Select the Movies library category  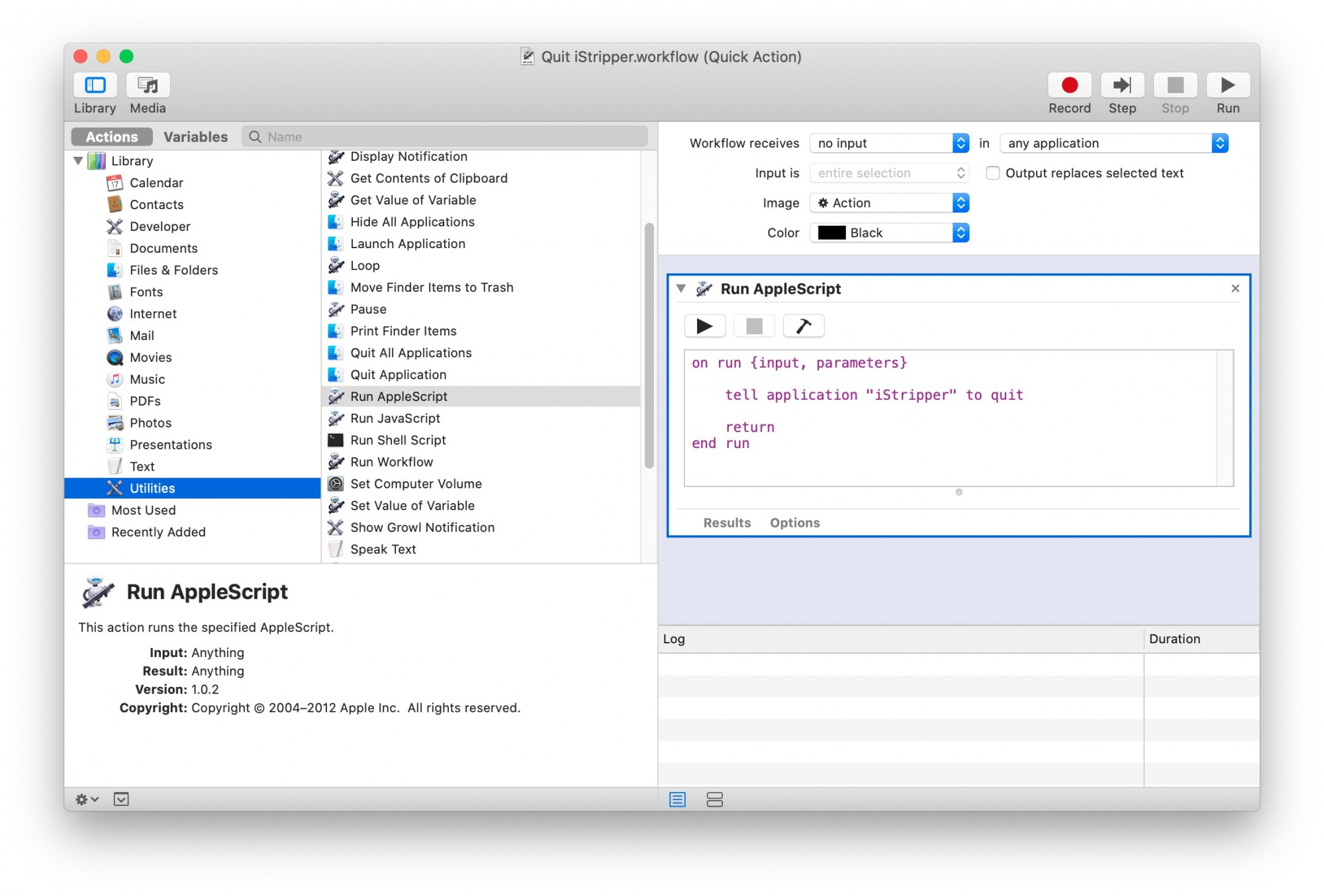coord(150,357)
